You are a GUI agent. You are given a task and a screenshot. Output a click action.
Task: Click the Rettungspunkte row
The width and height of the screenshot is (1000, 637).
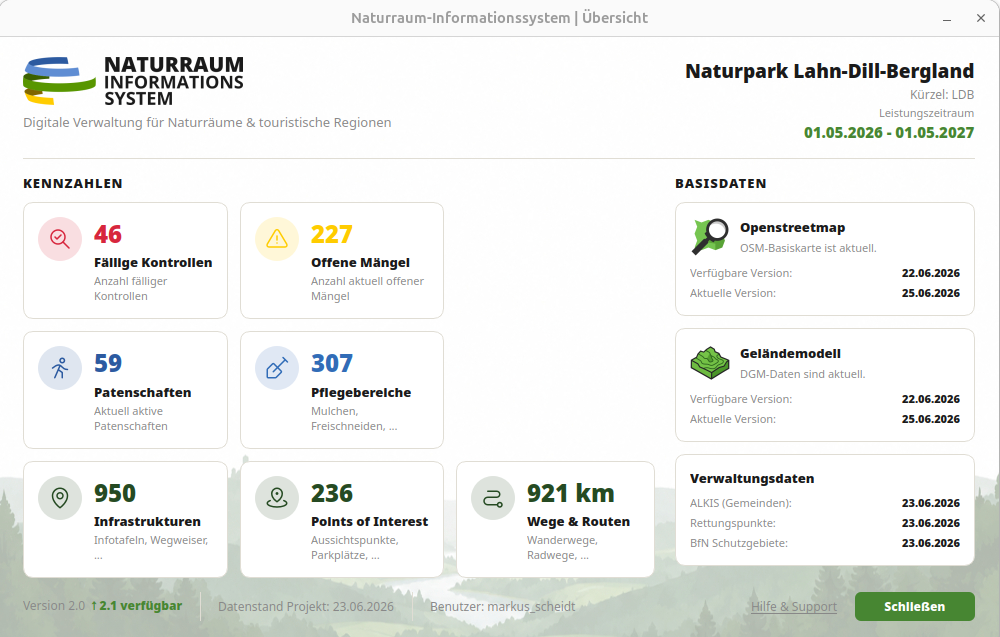coord(825,523)
